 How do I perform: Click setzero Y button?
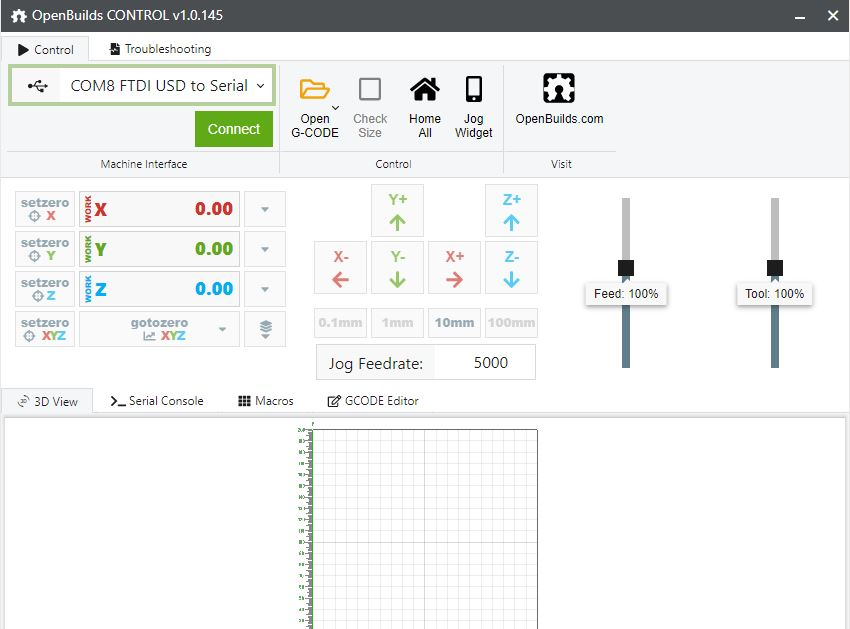click(45, 249)
